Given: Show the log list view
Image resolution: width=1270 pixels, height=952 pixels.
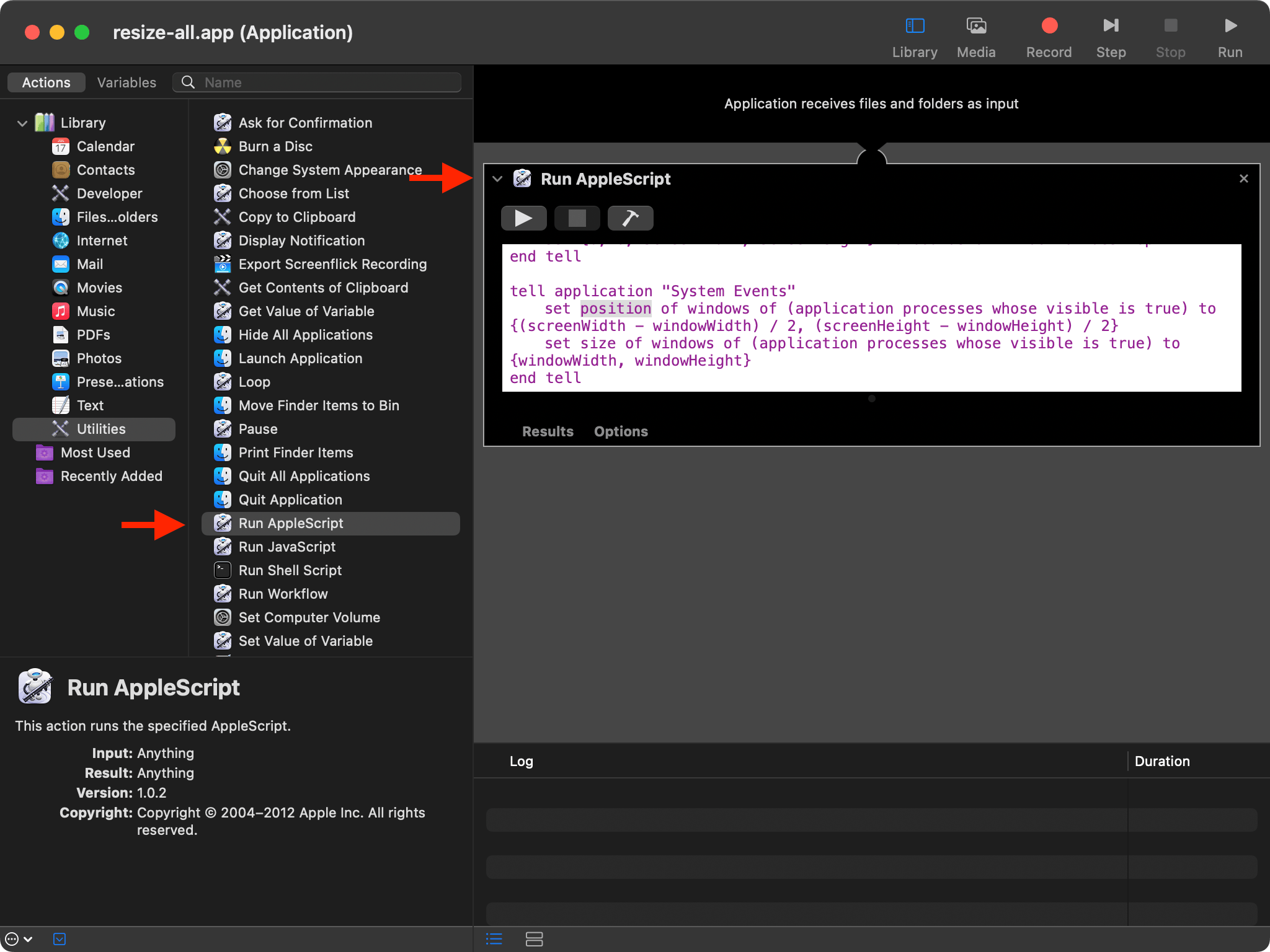Looking at the screenshot, I should coord(494,939).
